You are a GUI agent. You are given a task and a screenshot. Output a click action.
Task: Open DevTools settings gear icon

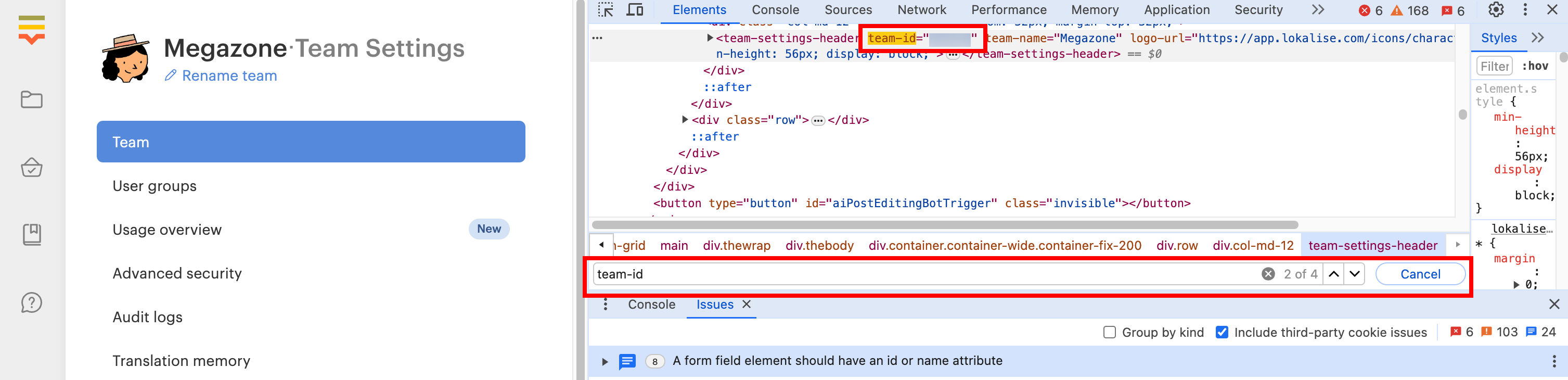point(1496,10)
